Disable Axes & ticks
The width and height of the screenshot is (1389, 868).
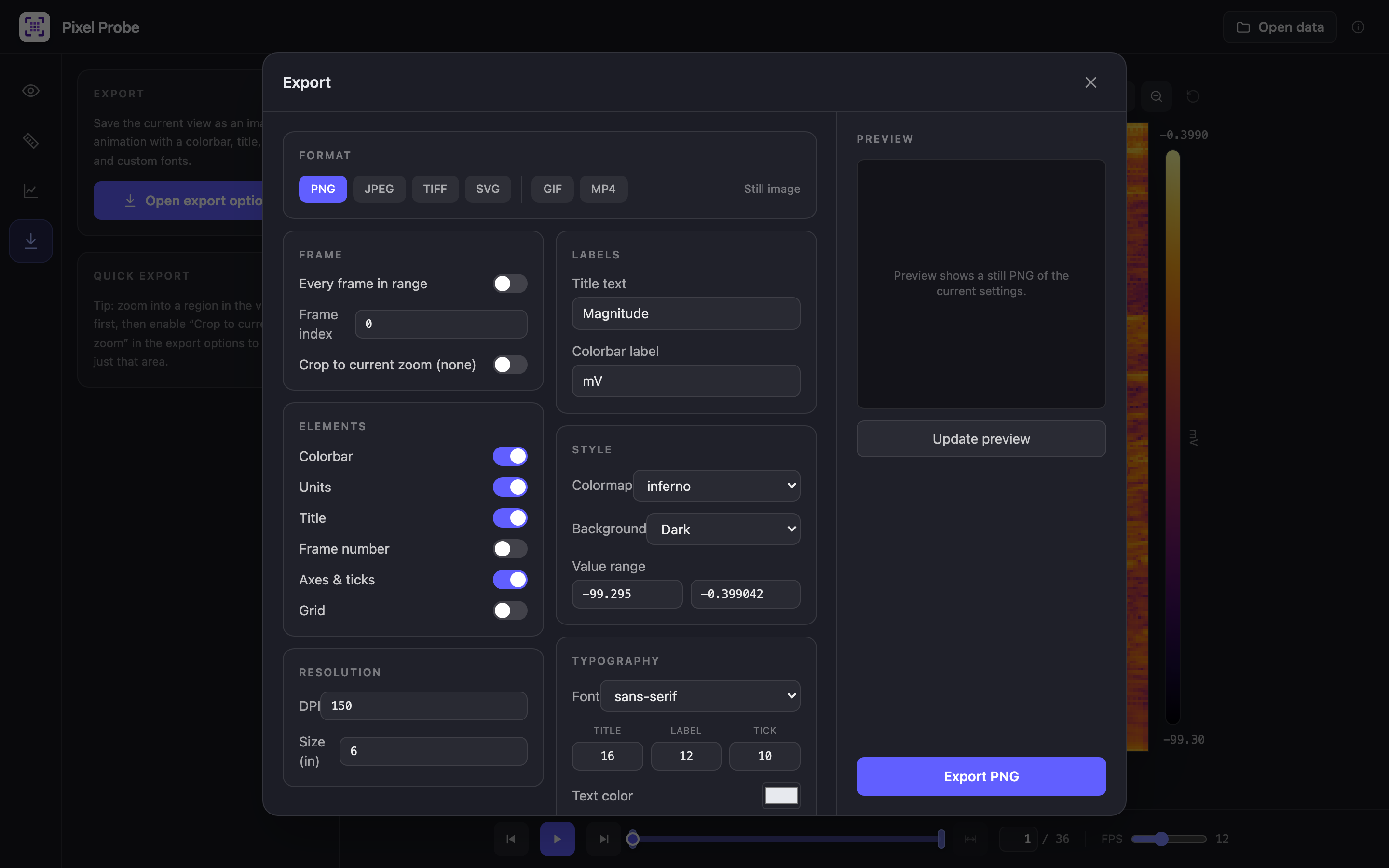510,580
